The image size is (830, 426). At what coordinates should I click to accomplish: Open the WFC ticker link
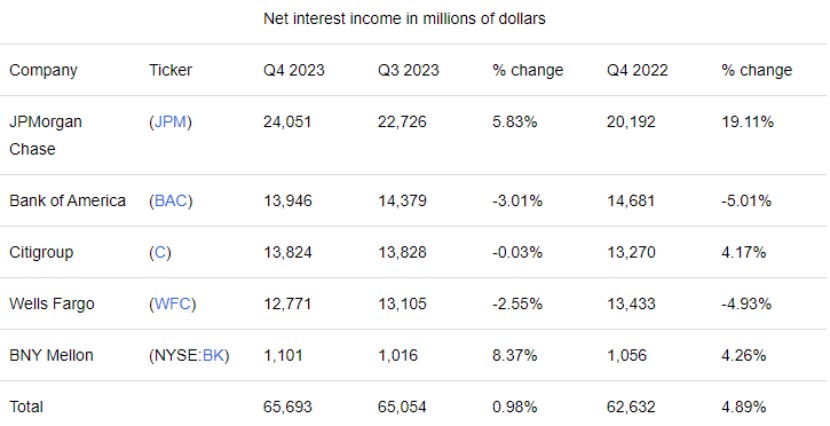pyautogui.click(x=171, y=304)
